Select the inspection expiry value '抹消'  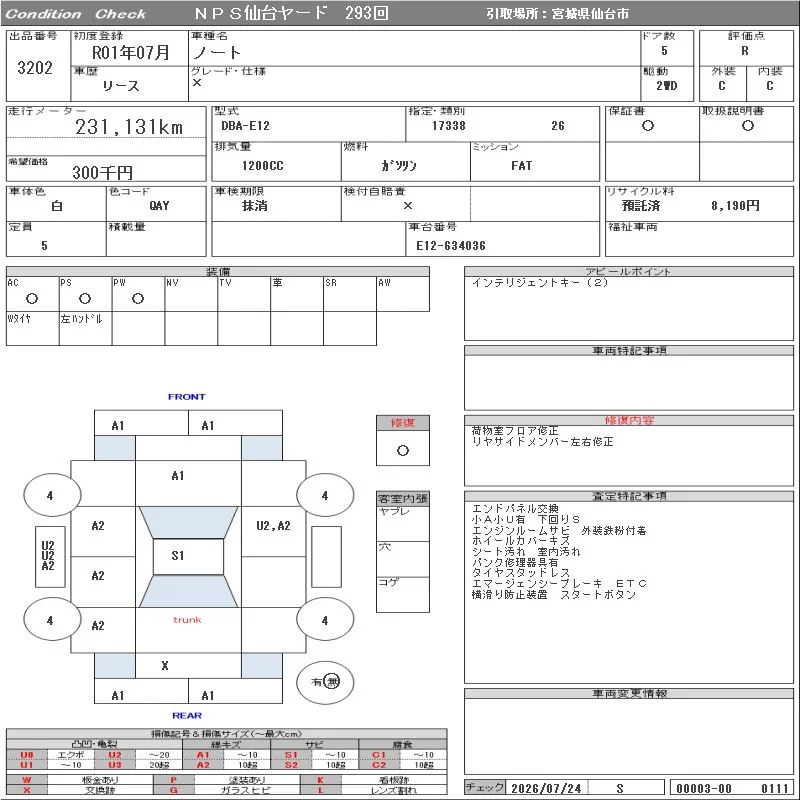click(x=254, y=206)
